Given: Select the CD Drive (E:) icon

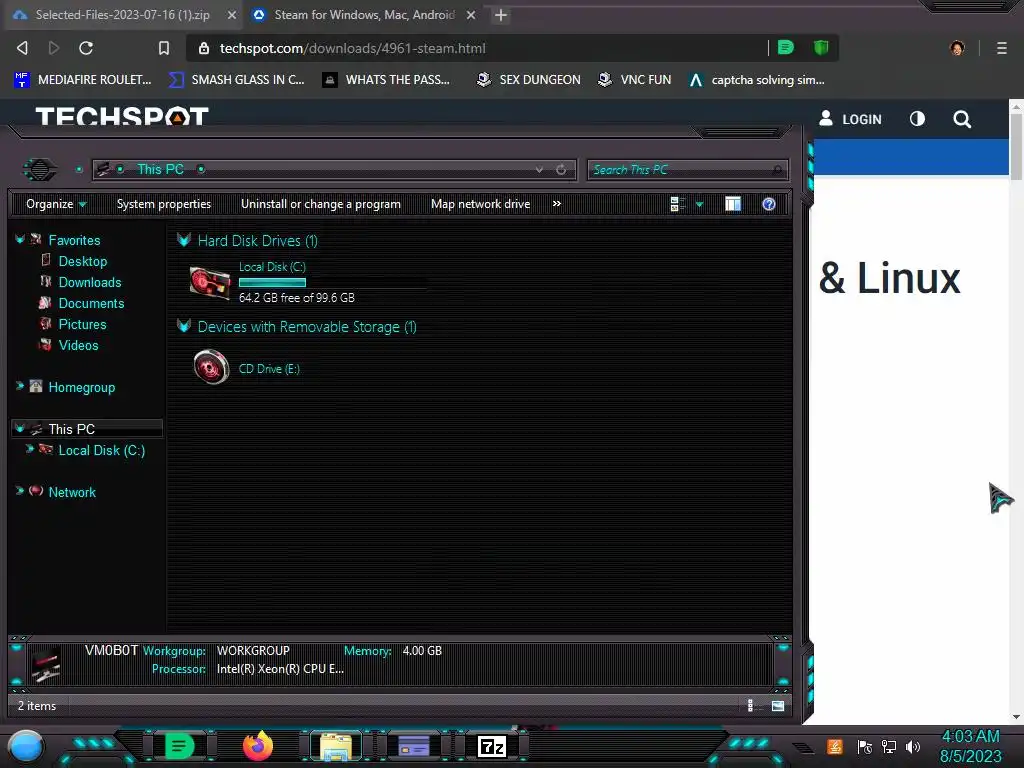Looking at the screenshot, I should 211,367.
